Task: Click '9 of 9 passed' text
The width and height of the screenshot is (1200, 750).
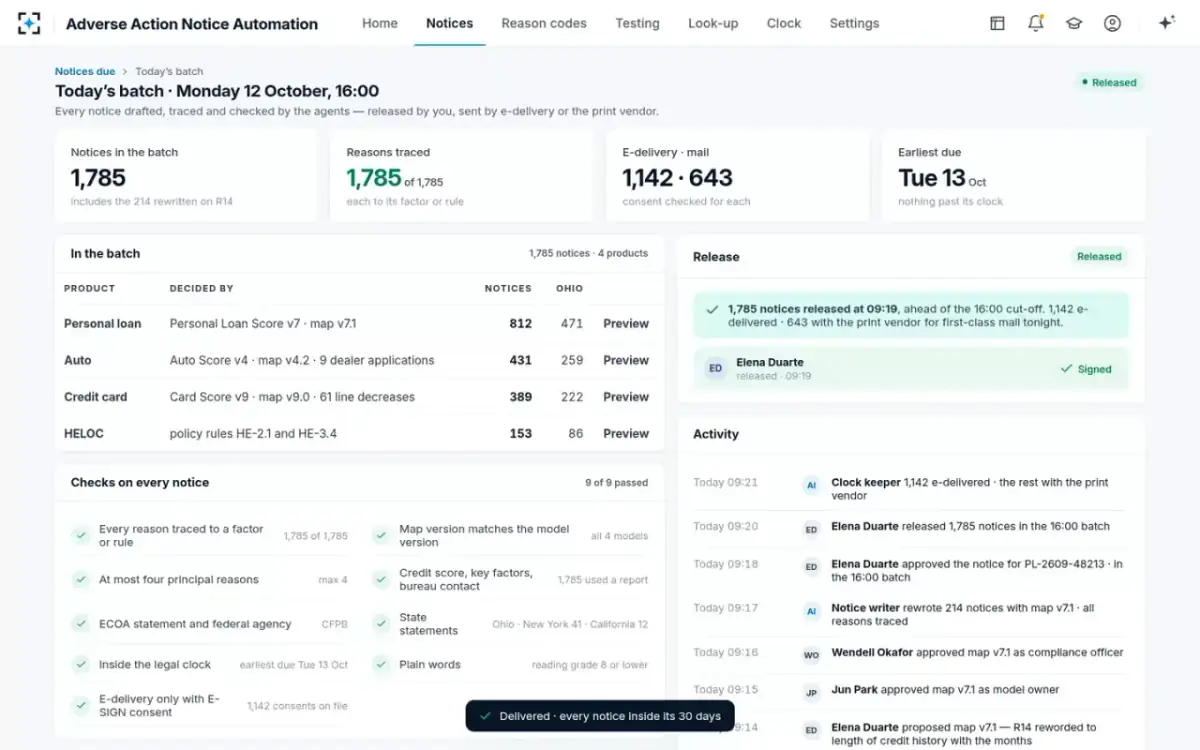Action: click(617, 483)
